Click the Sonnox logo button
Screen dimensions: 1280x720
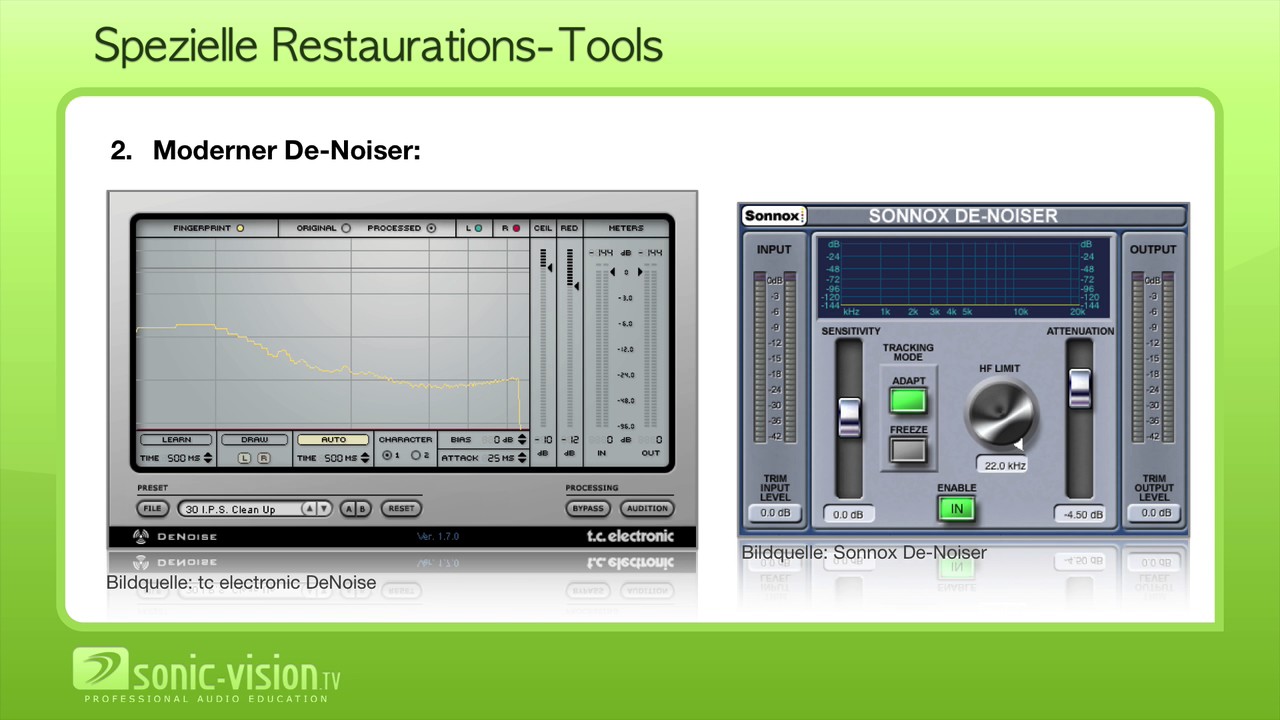[774, 216]
